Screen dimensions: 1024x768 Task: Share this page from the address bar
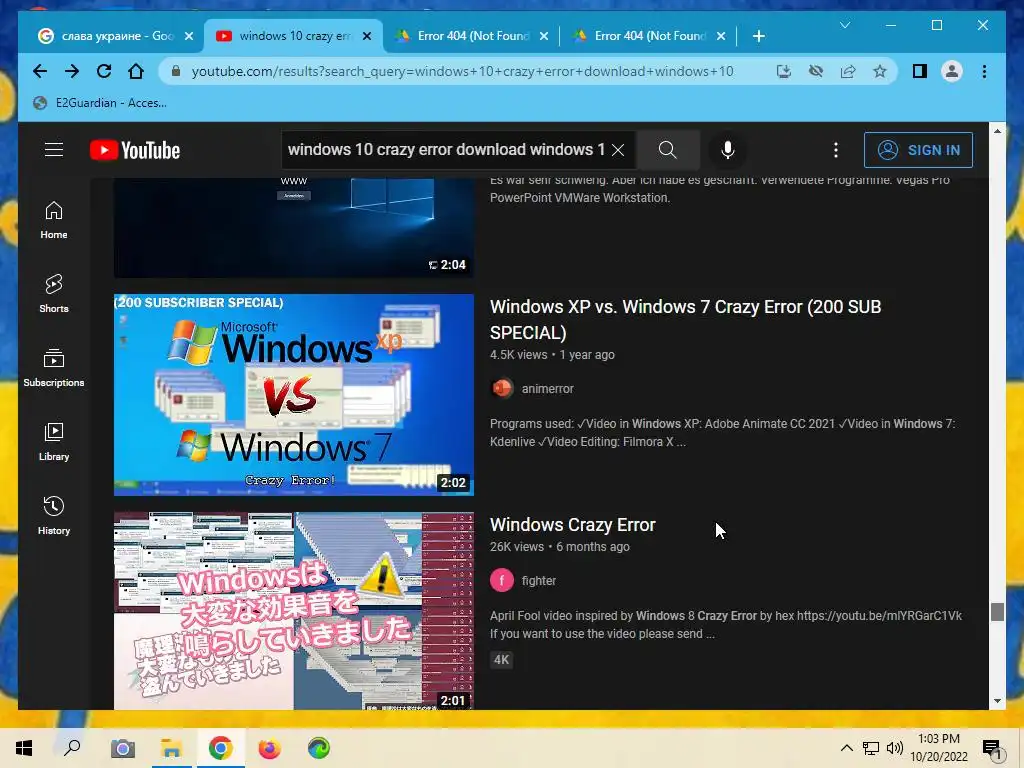pyautogui.click(x=848, y=71)
